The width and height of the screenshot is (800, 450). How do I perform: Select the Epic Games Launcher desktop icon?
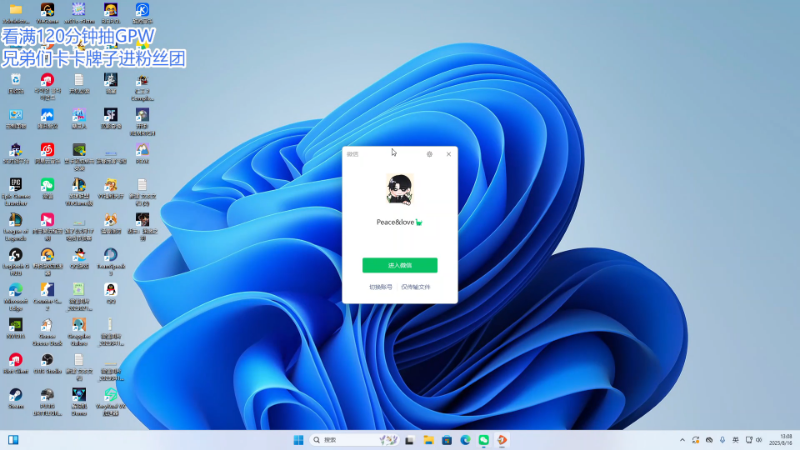pyautogui.click(x=16, y=192)
